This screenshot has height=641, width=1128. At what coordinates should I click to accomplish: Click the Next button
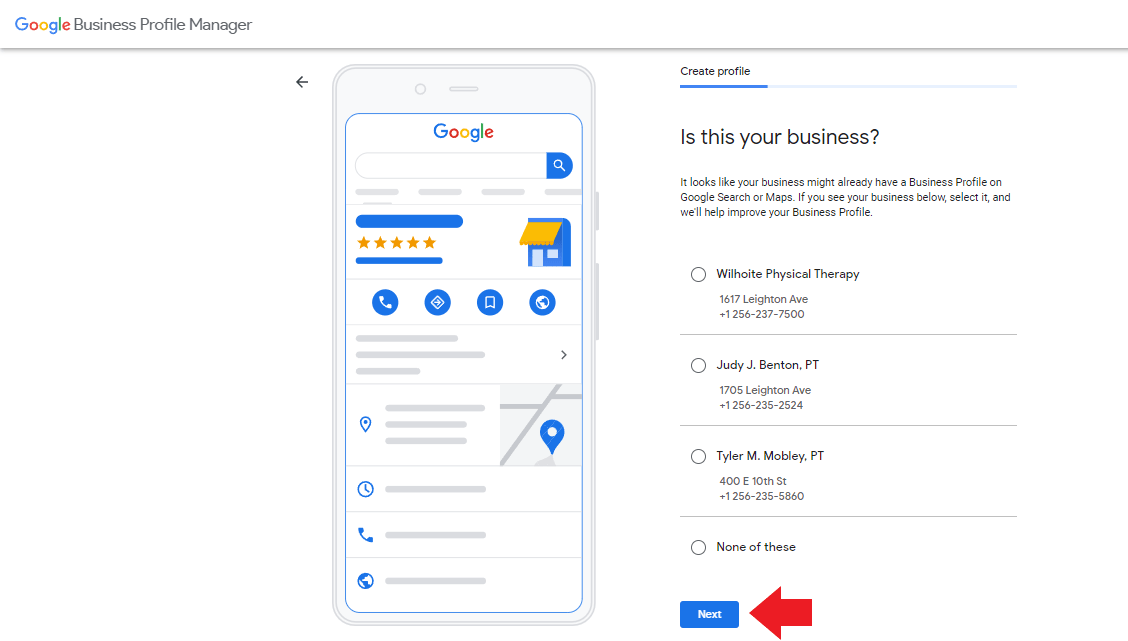[709, 614]
